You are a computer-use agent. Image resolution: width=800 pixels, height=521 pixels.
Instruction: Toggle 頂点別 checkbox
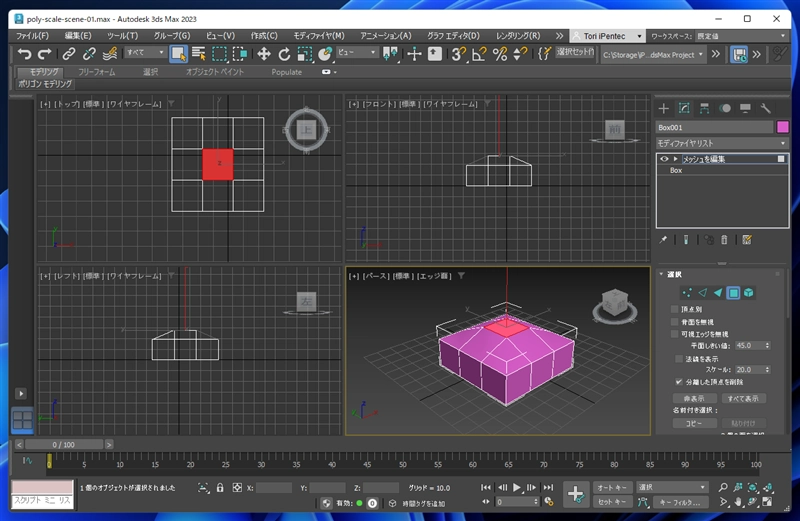(x=674, y=309)
